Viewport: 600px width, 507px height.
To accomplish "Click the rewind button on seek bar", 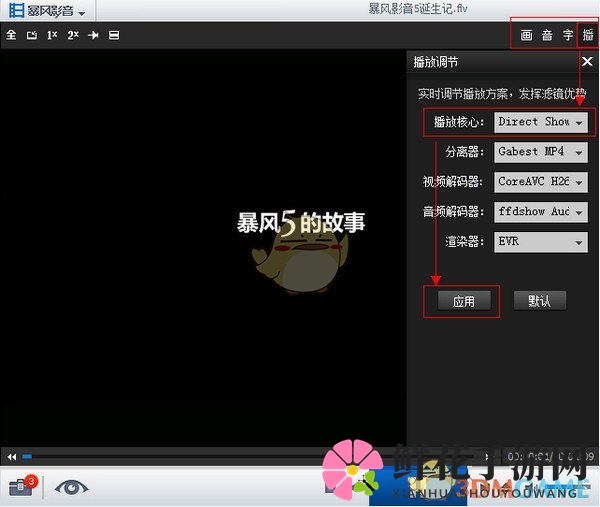I will [11, 457].
